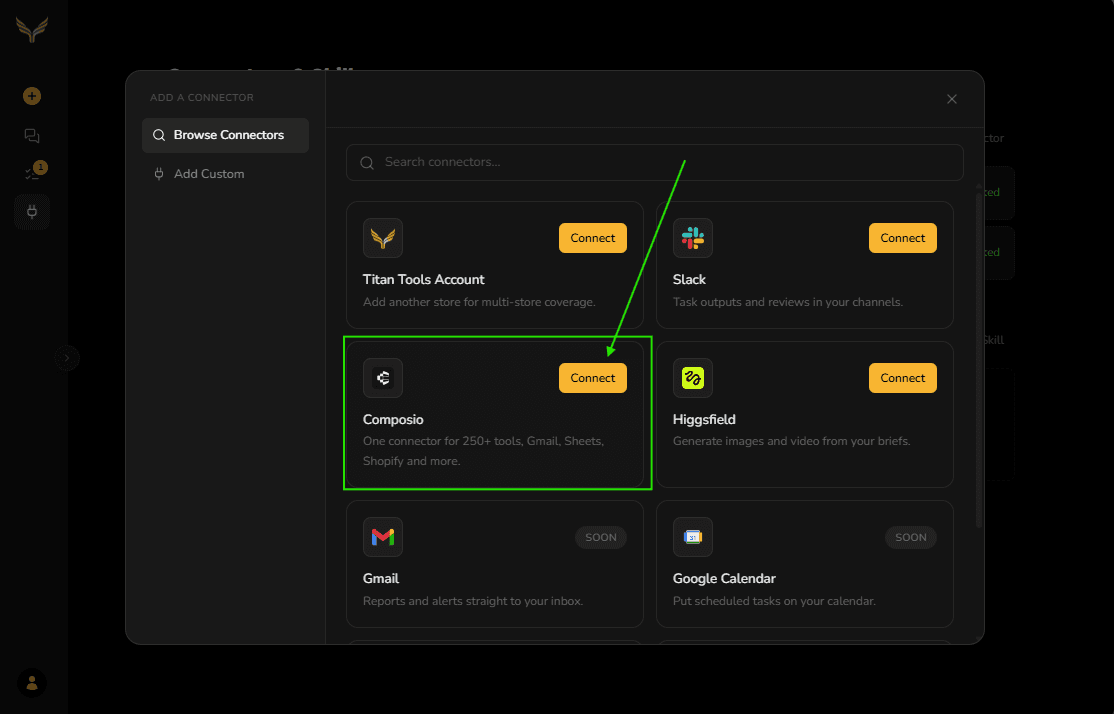Viewport: 1114px width, 714px height.
Task: Click 'Generate images and video from your briefs'
Action: click(x=791, y=441)
